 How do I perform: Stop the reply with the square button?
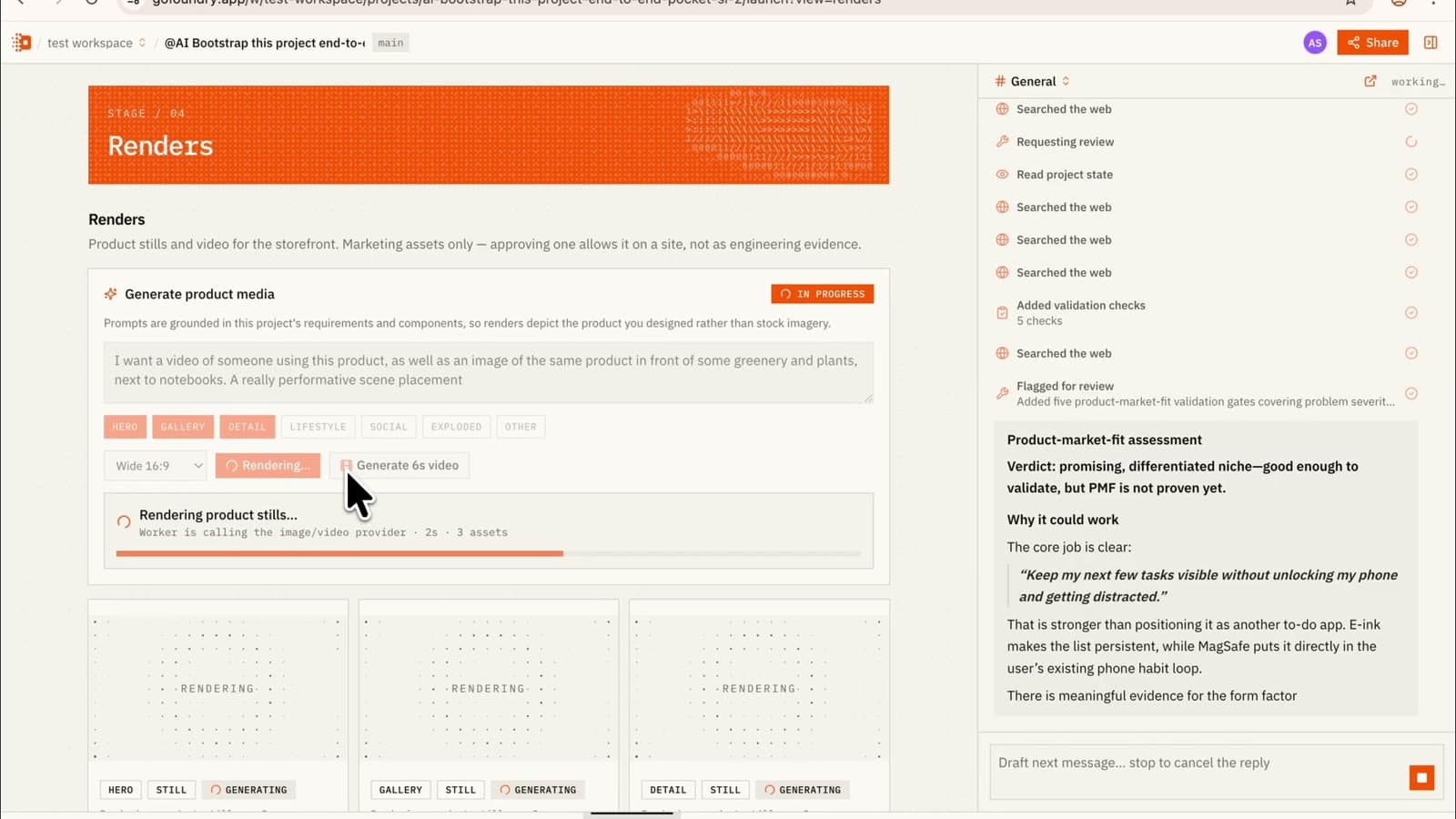pyautogui.click(x=1421, y=777)
